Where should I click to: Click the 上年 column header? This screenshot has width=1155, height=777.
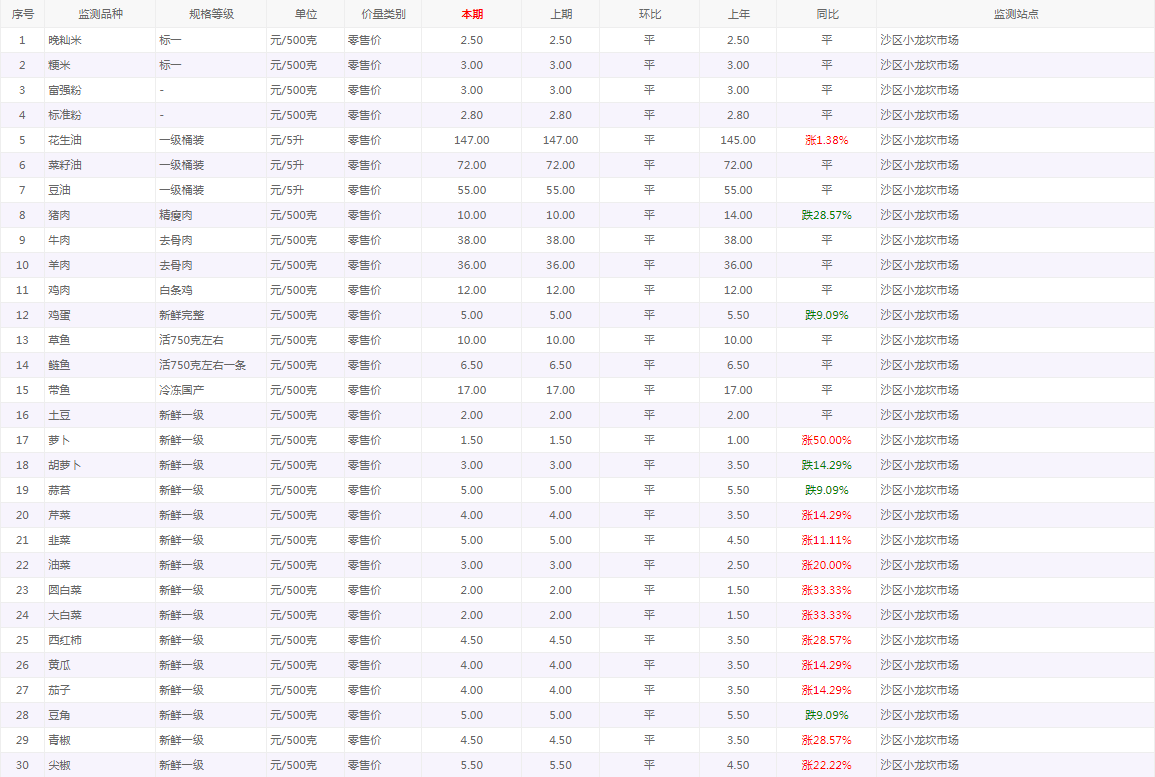coord(737,14)
